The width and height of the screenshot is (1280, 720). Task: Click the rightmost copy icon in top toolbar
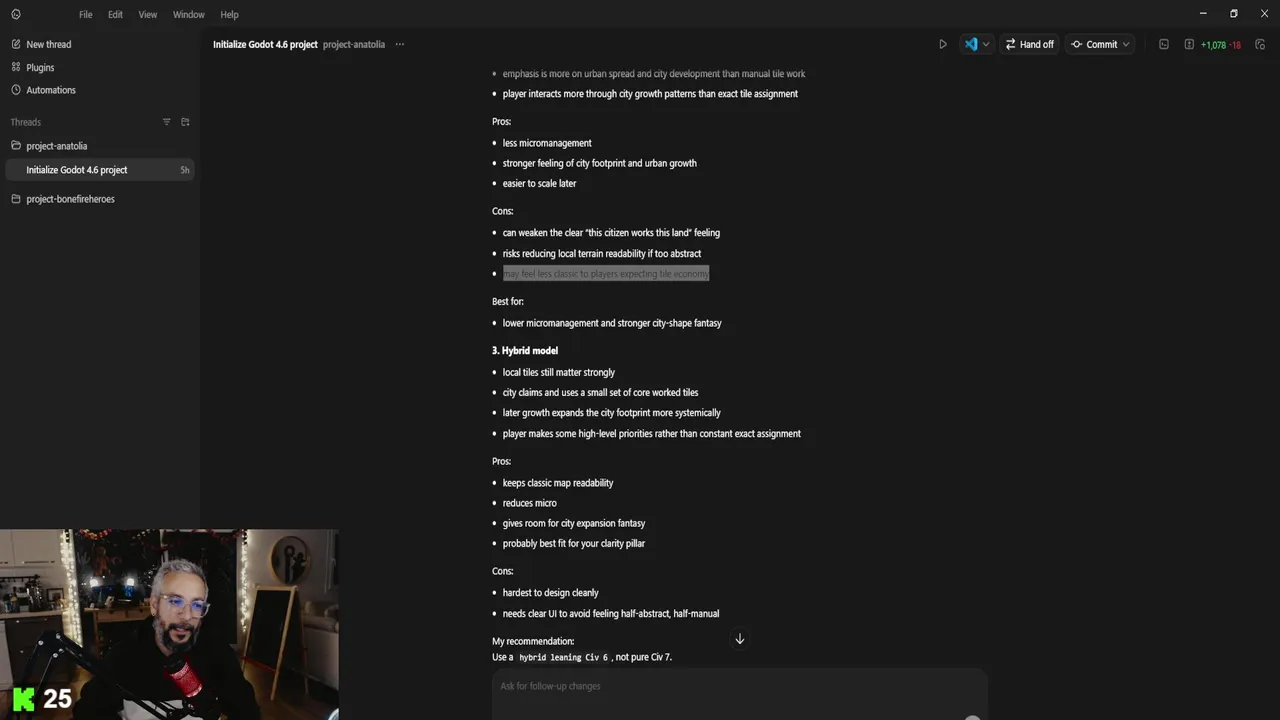[1260, 44]
